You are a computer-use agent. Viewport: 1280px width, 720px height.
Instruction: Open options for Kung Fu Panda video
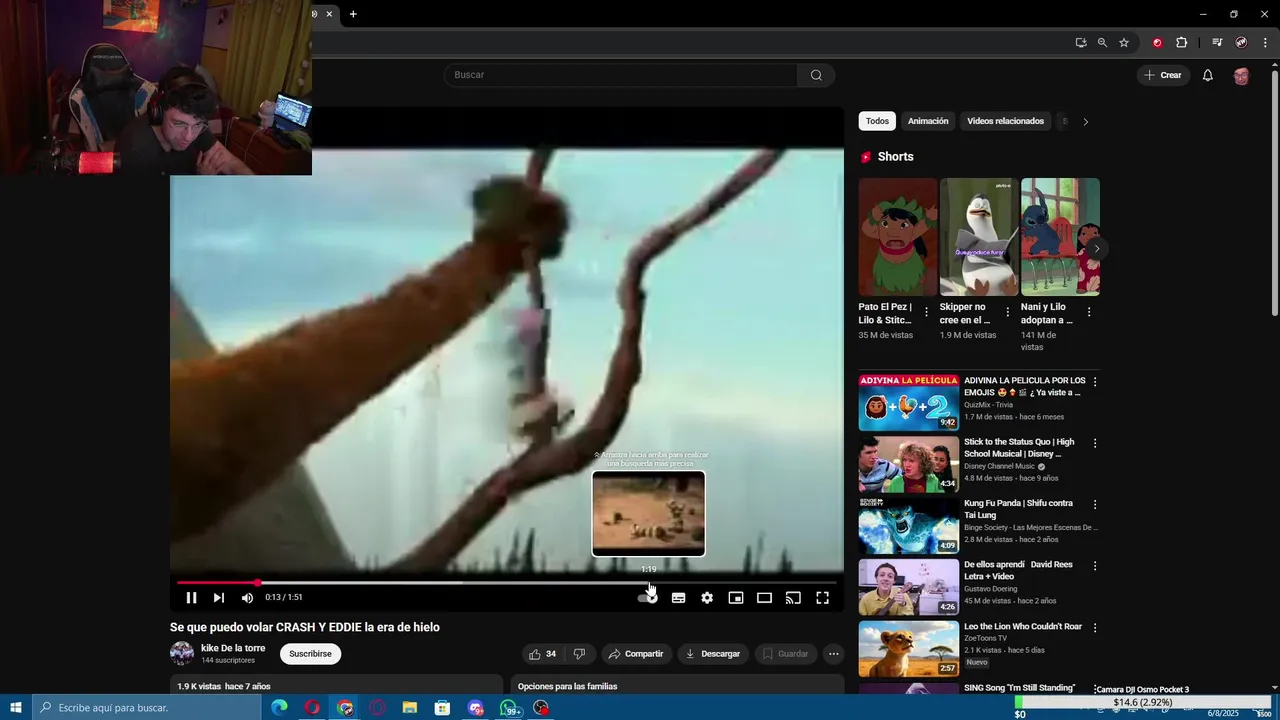click(1095, 504)
